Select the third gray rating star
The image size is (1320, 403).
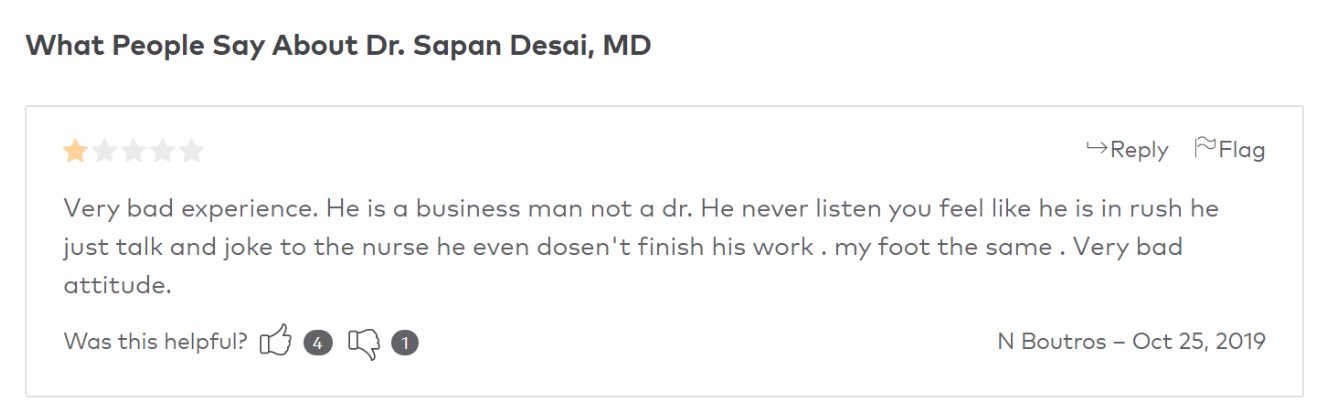point(133,151)
